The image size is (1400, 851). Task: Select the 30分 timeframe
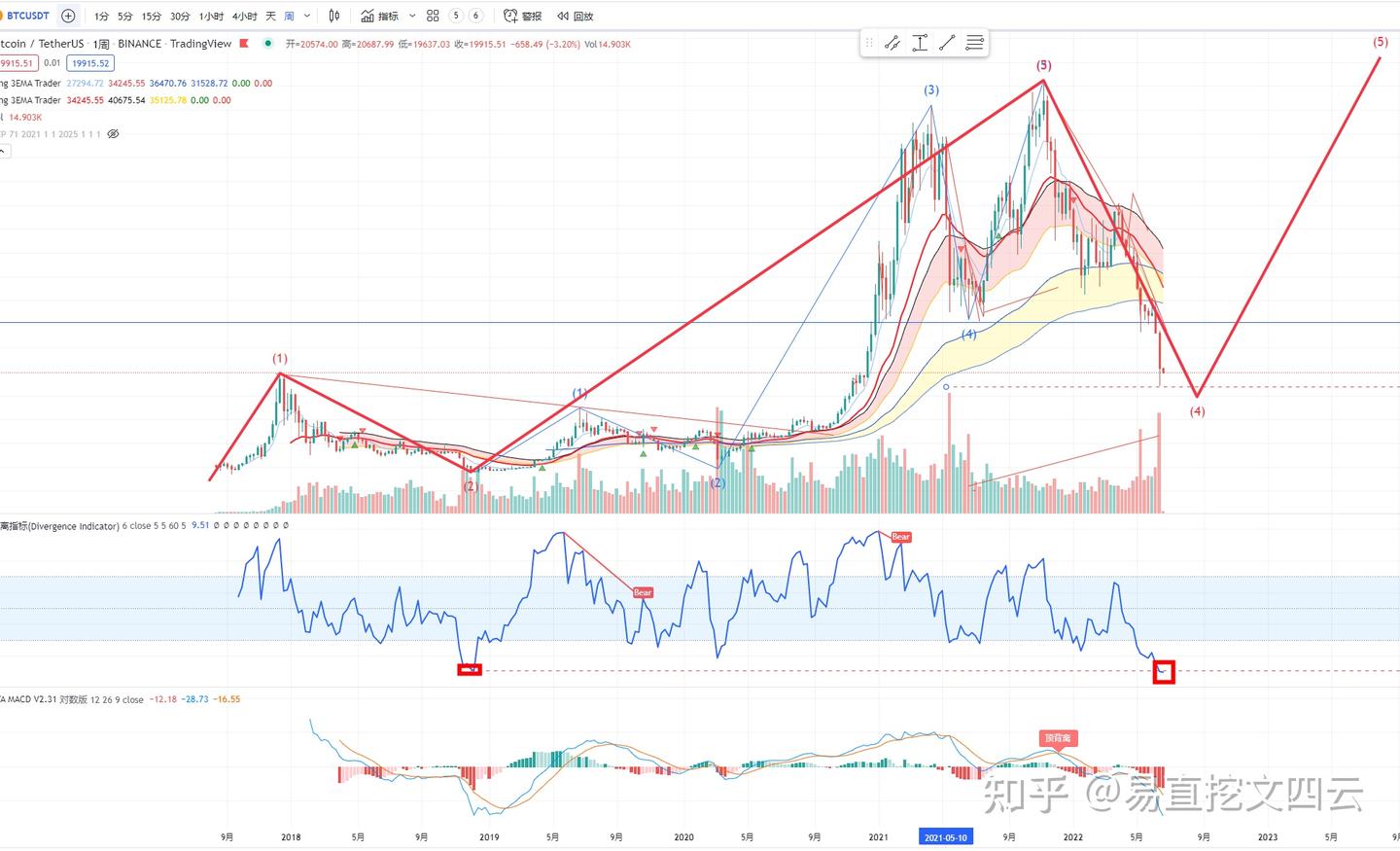click(x=180, y=16)
